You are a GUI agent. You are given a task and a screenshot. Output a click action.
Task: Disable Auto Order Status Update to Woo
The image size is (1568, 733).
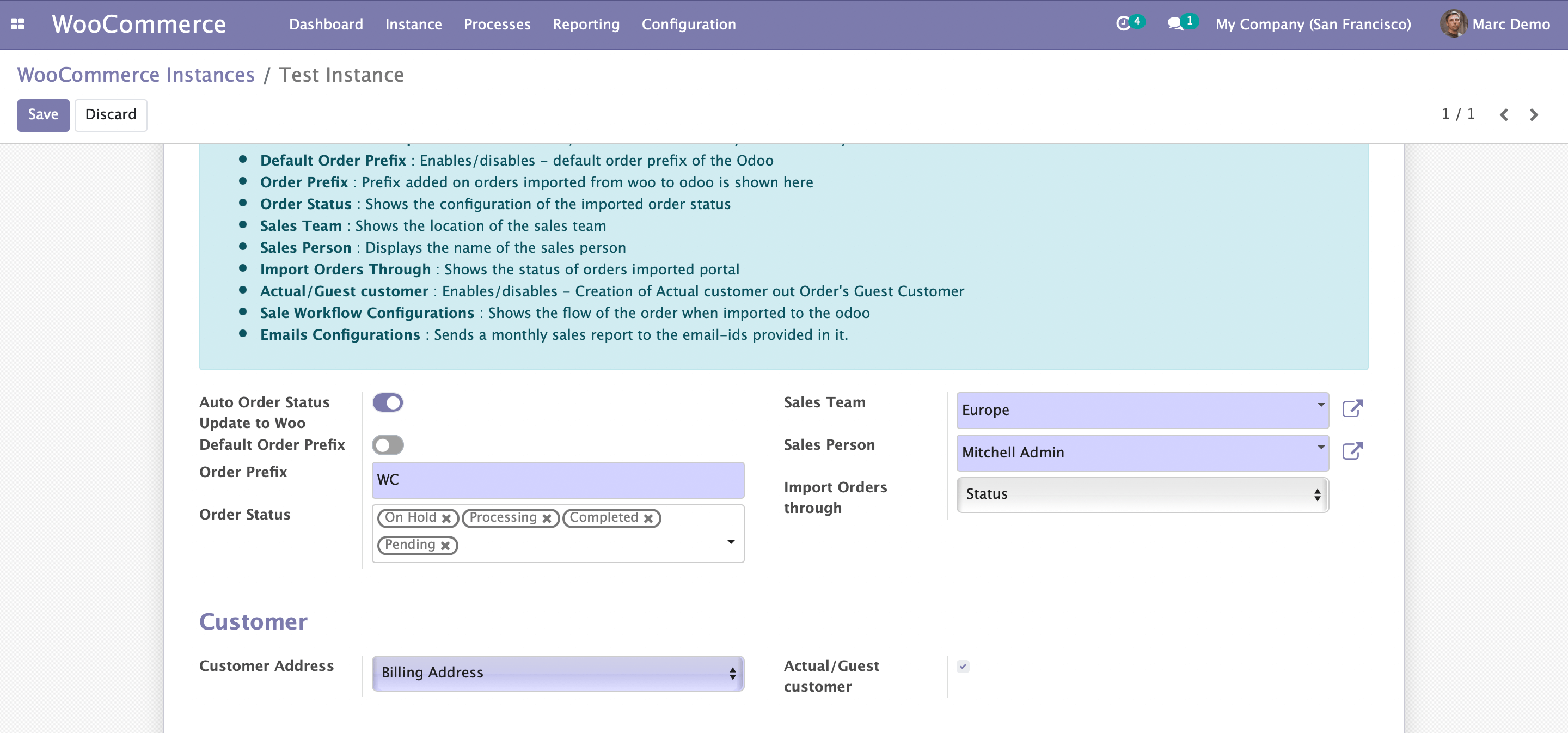388,402
